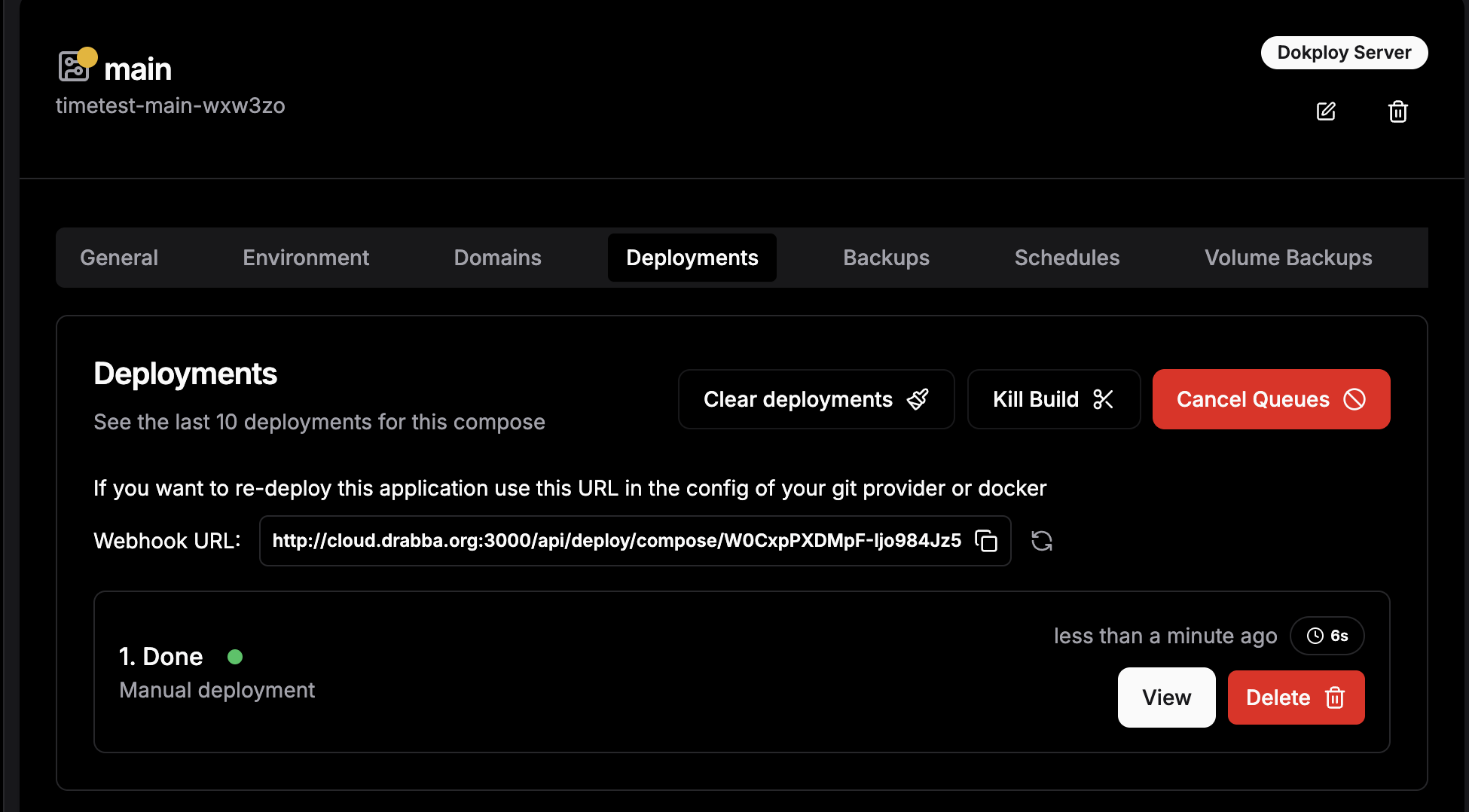Click the Kill Build button
Image resolution: width=1469 pixels, height=812 pixels.
(1054, 399)
